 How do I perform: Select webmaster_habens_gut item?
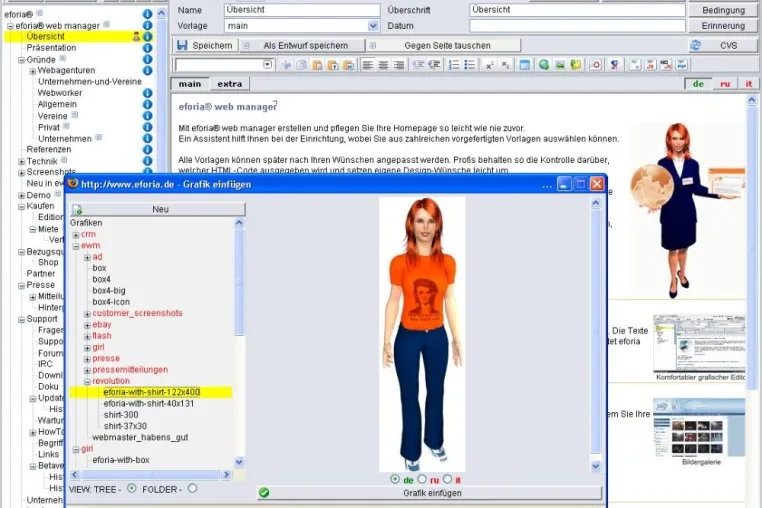click(x=140, y=437)
